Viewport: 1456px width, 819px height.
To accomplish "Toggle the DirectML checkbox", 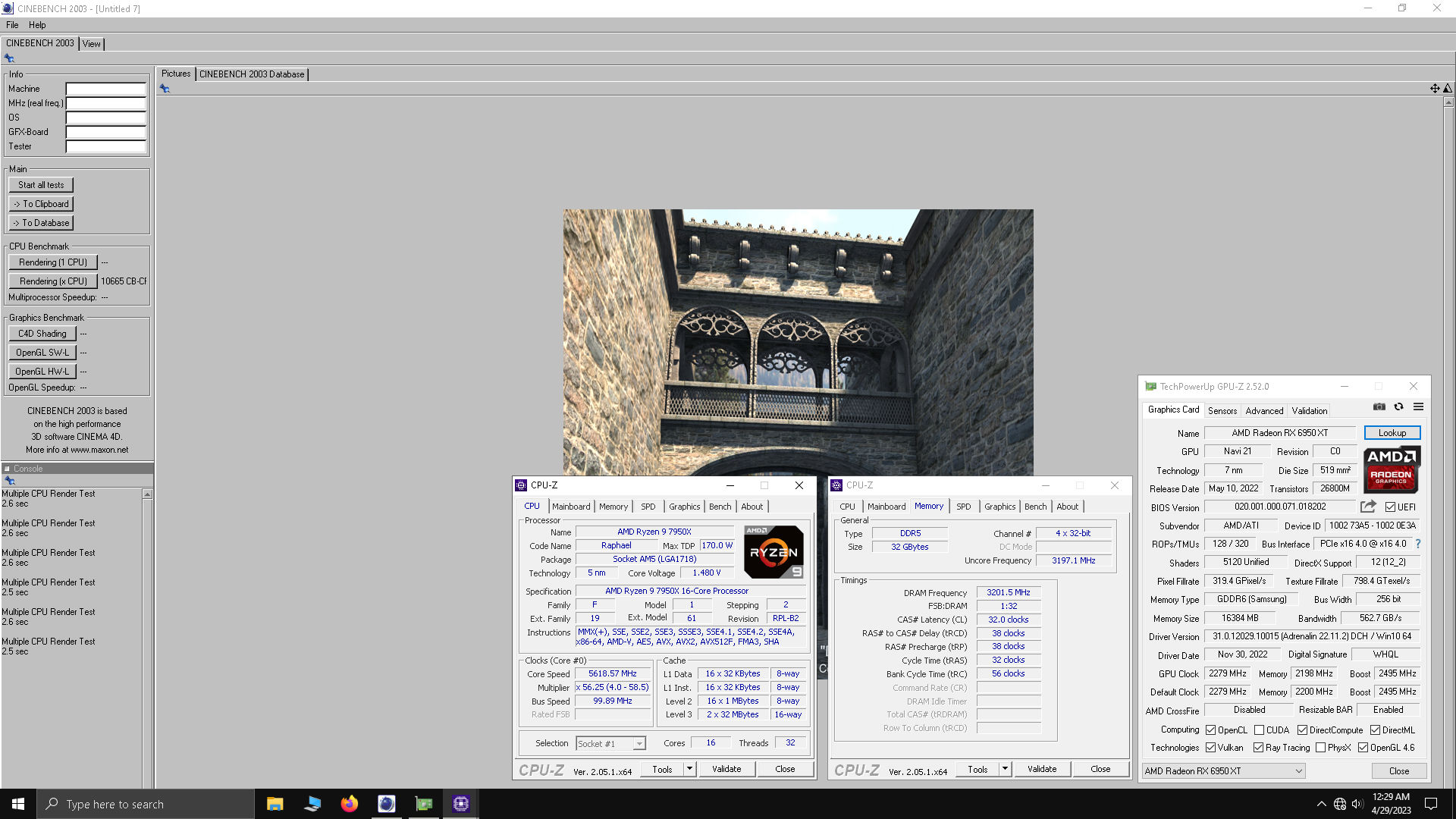I will (1375, 730).
